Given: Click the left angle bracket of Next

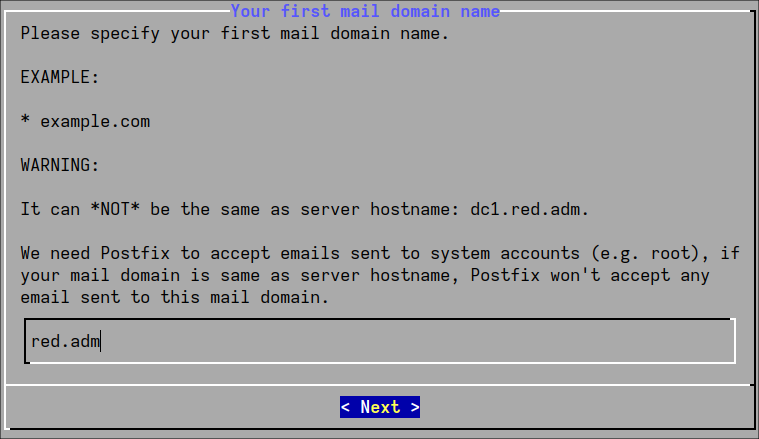Looking at the screenshot, I should pos(345,407).
